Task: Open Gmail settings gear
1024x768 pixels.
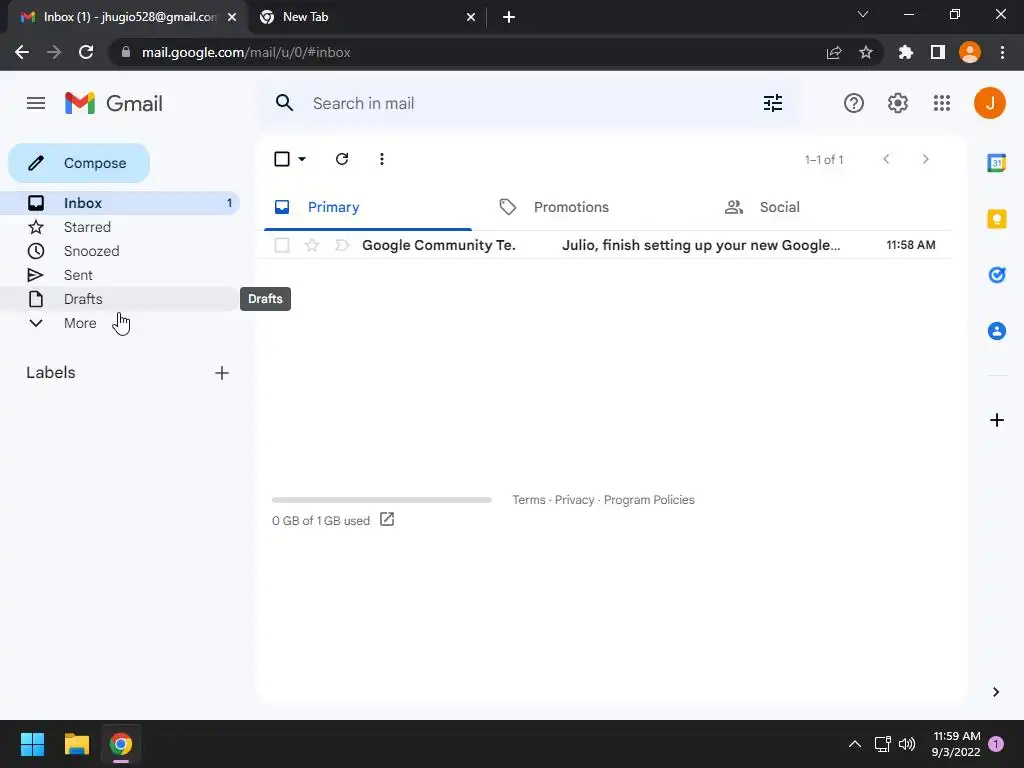Action: coord(898,103)
